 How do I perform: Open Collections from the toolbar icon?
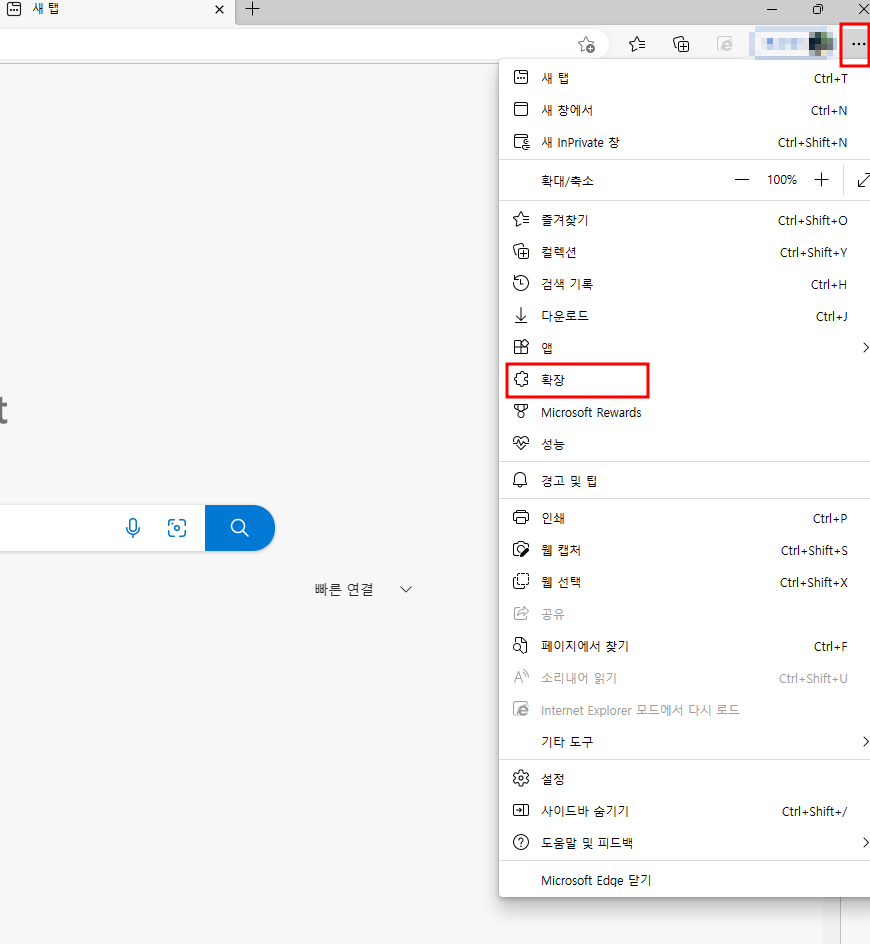tap(680, 44)
